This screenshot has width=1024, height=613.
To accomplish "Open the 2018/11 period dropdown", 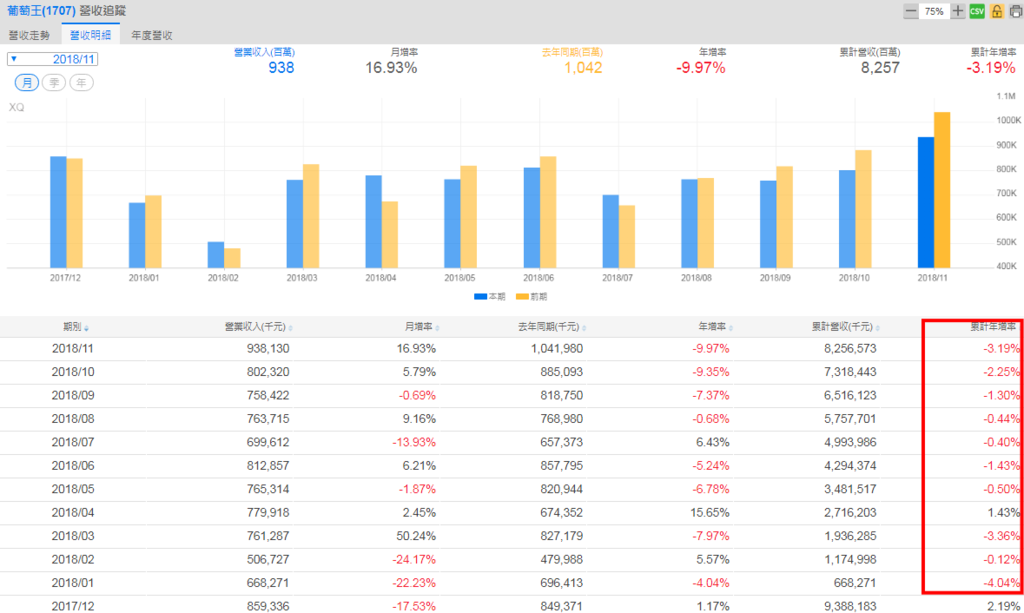I will pyautogui.click(x=52, y=59).
